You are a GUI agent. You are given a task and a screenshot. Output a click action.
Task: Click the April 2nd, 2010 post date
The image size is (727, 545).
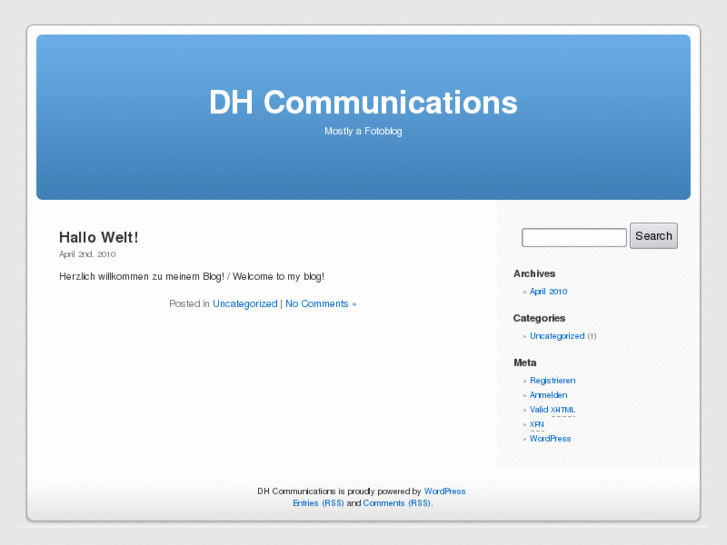[x=87, y=254]
